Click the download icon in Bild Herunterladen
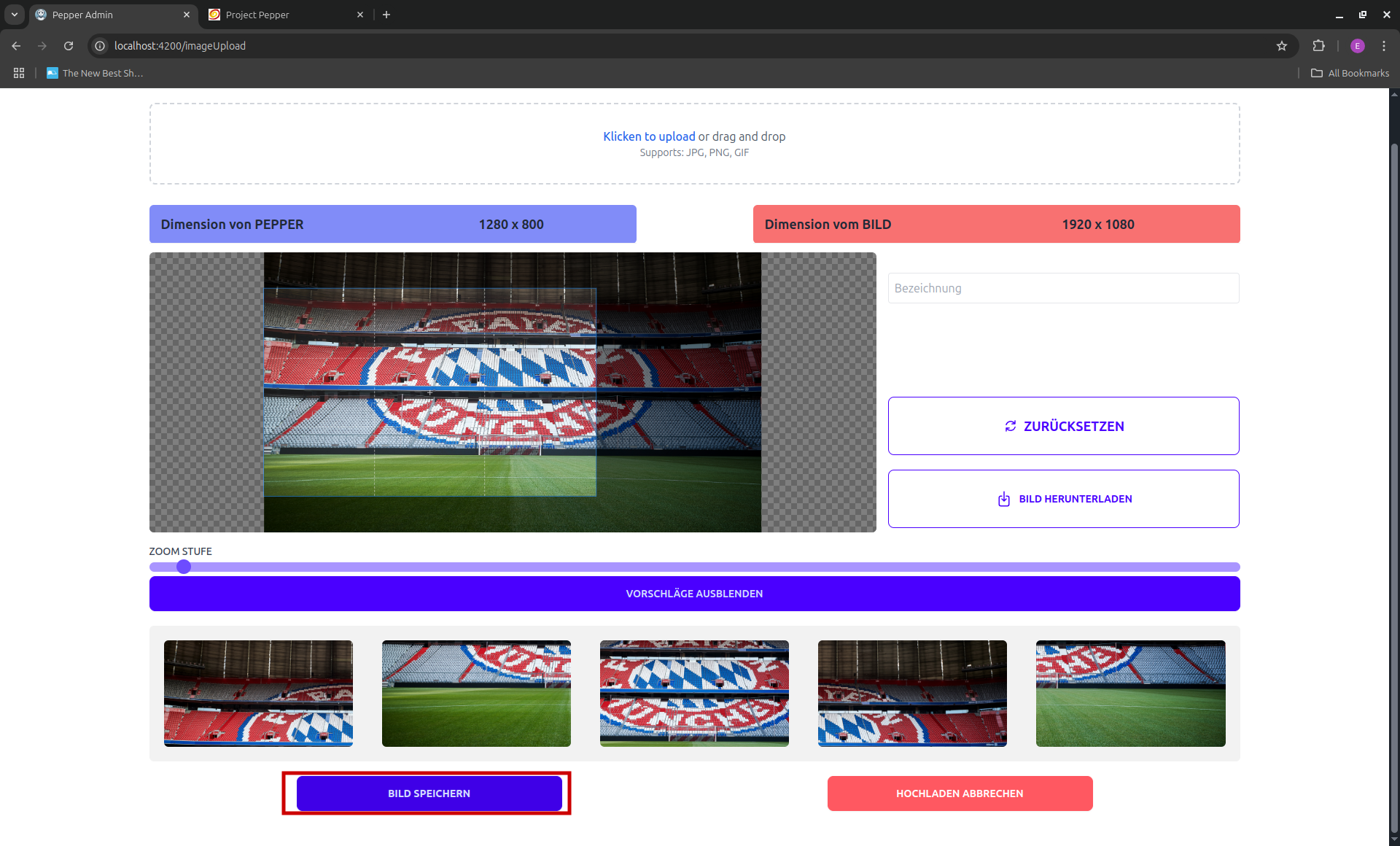 click(x=1004, y=499)
